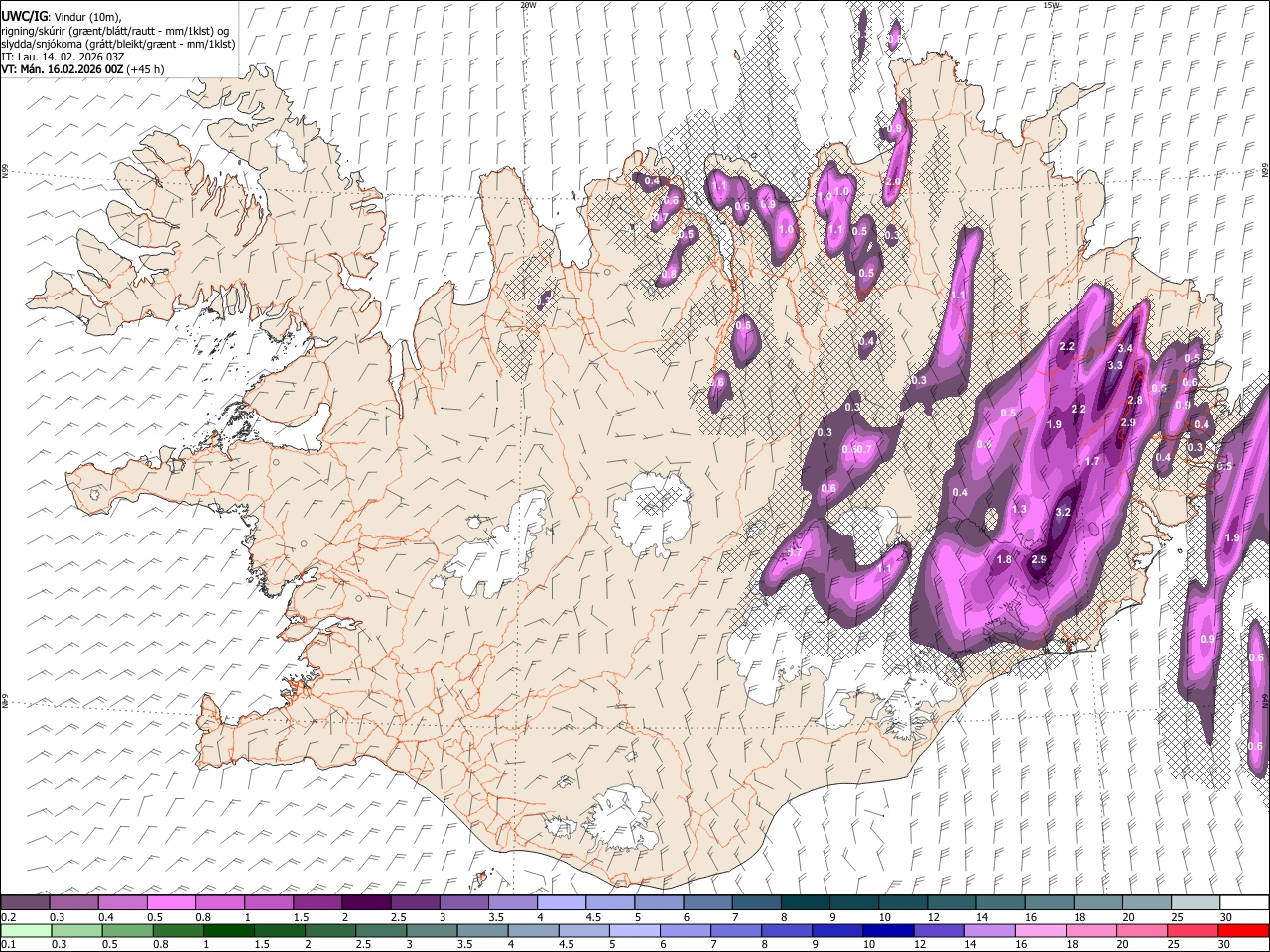This screenshot has height=952, width=1270.
Task: Click the 'VT: Mán. 16.02.2026 00Z' line
Action: pos(62,69)
